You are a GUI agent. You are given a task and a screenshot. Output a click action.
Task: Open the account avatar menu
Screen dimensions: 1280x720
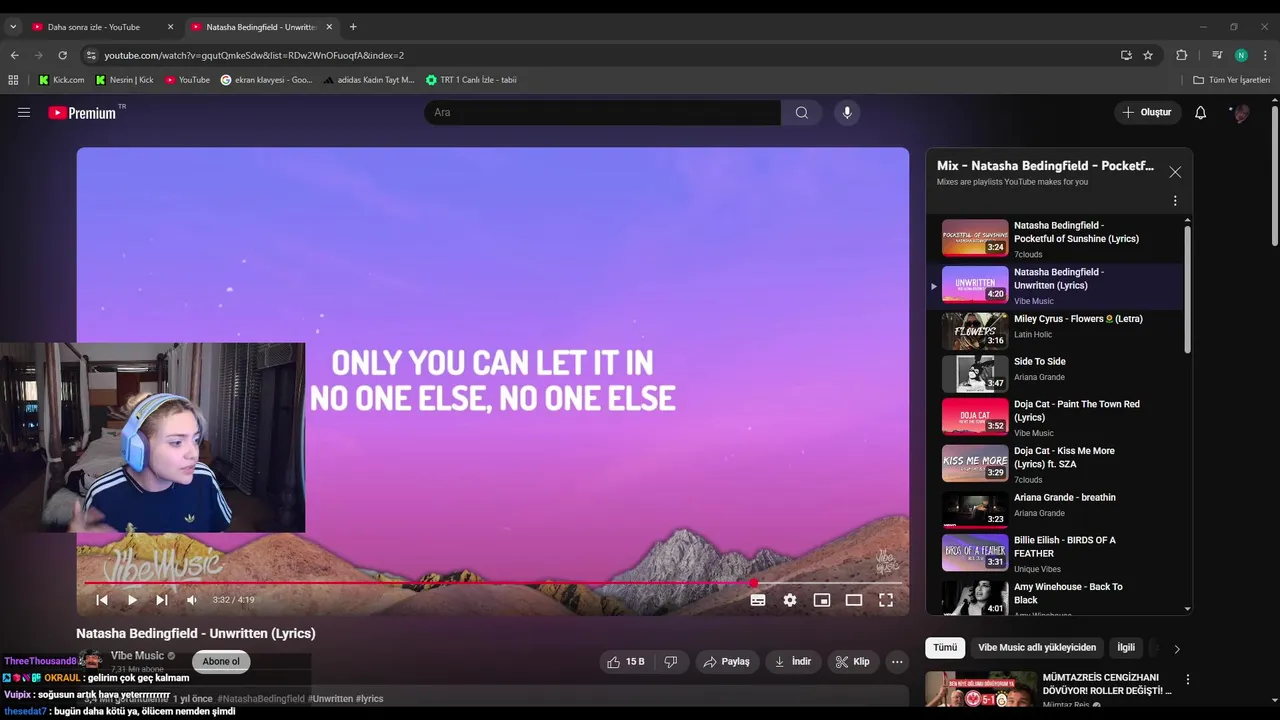coord(1240,113)
